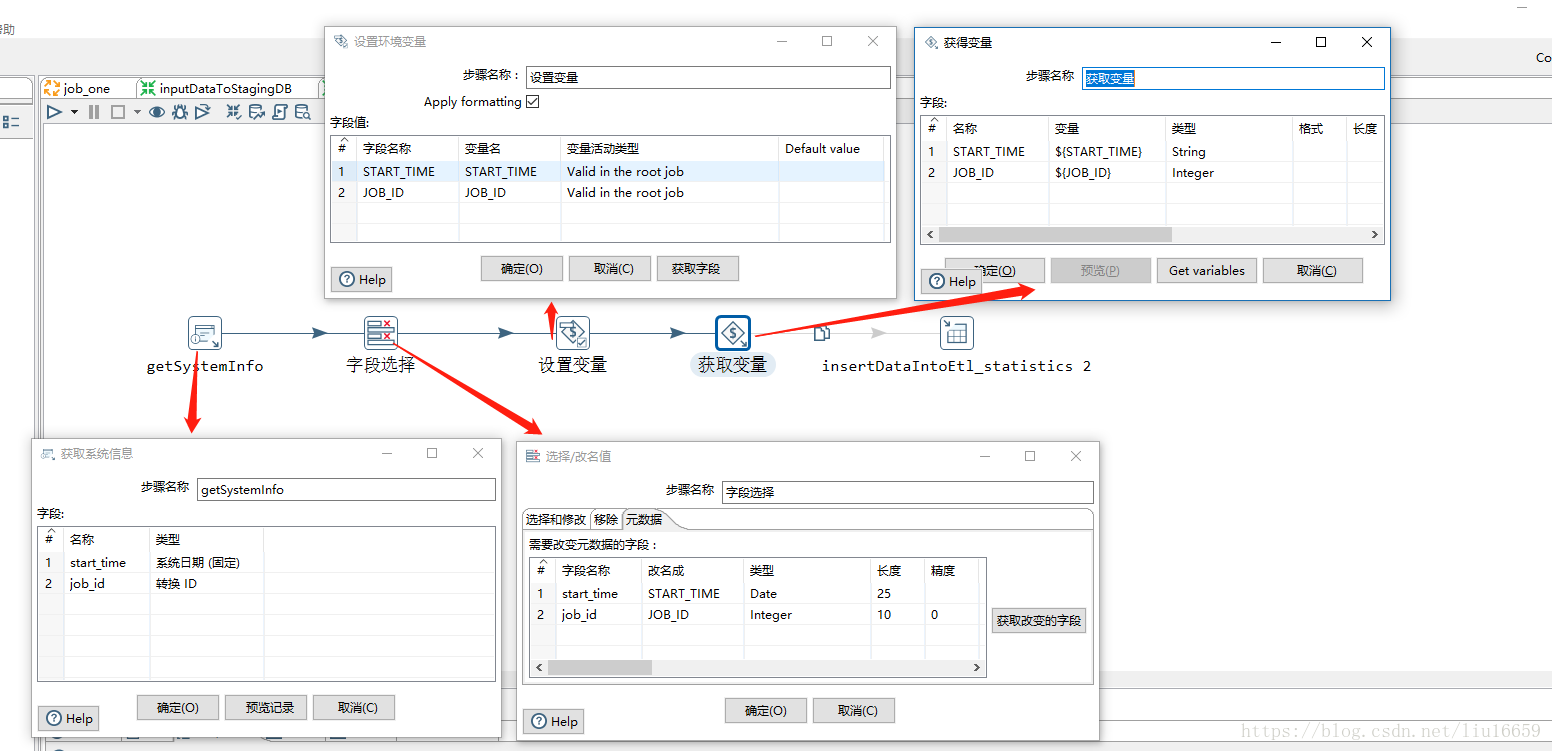Toggle the tree view icon in the left panel

[x=11, y=122]
